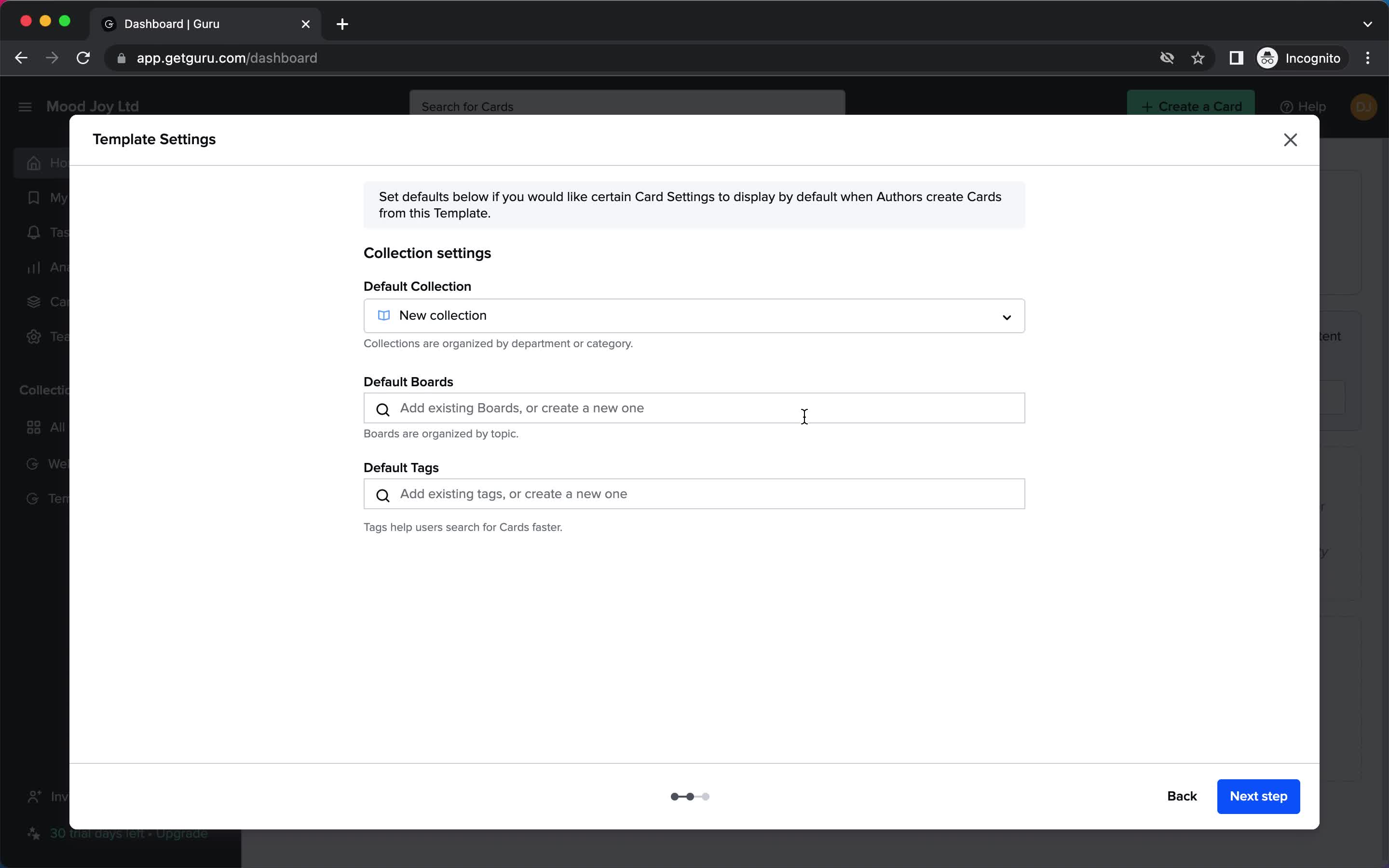
Task: Focus the Default Tags search field
Action: tap(694, 494)
